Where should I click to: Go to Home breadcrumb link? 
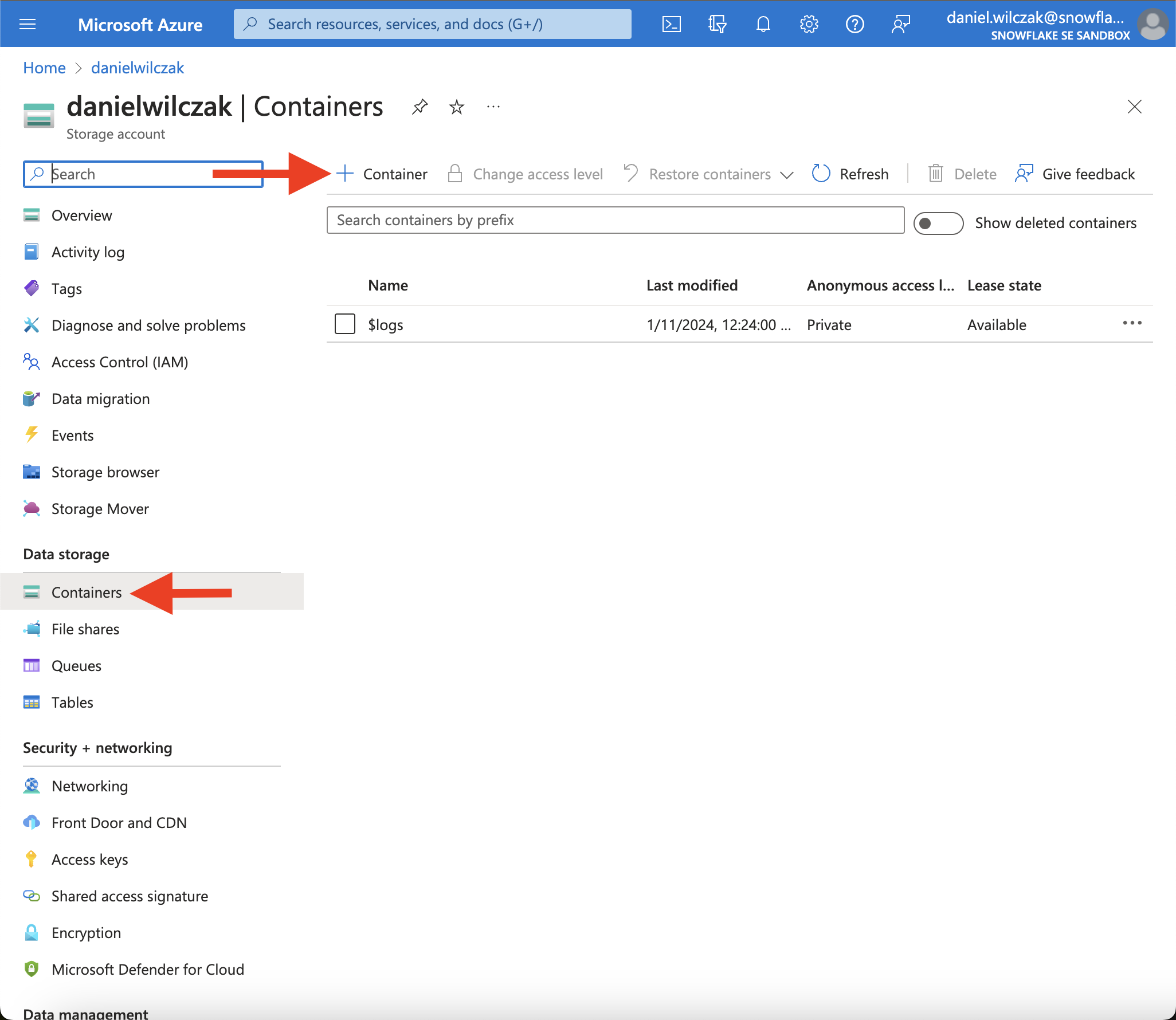(x=44, y=68)
